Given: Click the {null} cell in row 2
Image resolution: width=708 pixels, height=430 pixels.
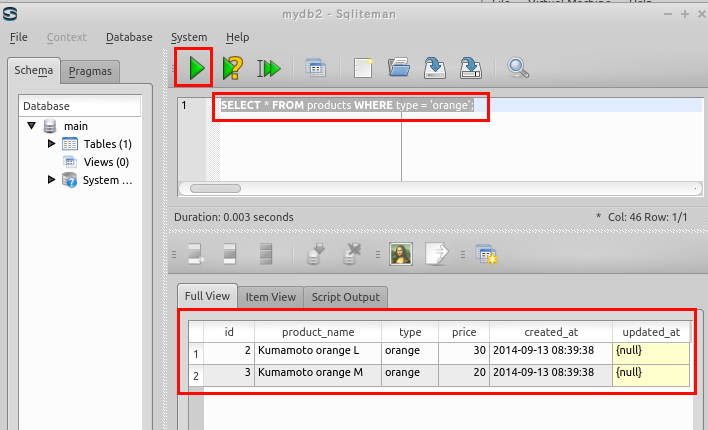Looking at the screenshot, I should 651,375.
